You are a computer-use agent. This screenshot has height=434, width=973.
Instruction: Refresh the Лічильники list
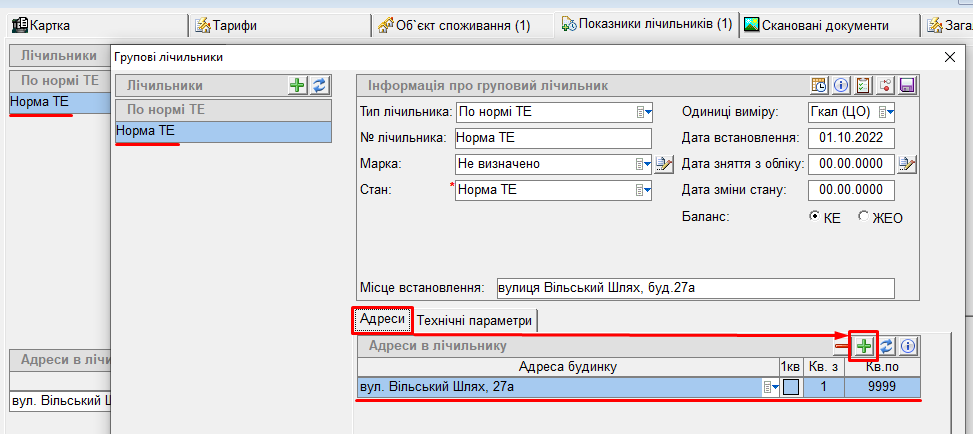[x=319, y=86]
